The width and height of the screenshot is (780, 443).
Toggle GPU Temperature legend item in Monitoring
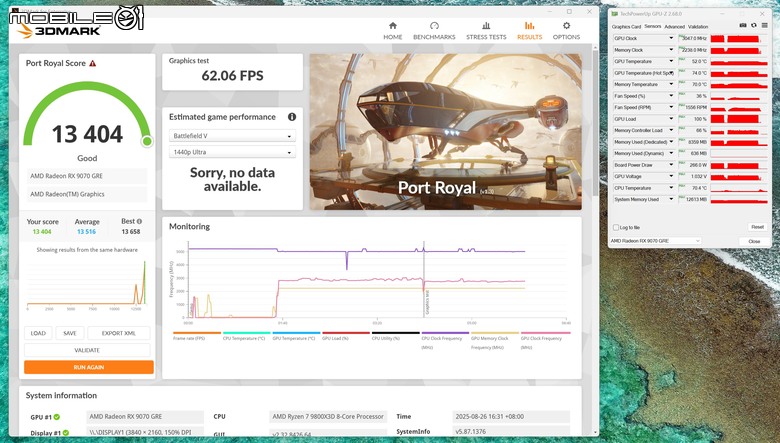pos(296,337)
